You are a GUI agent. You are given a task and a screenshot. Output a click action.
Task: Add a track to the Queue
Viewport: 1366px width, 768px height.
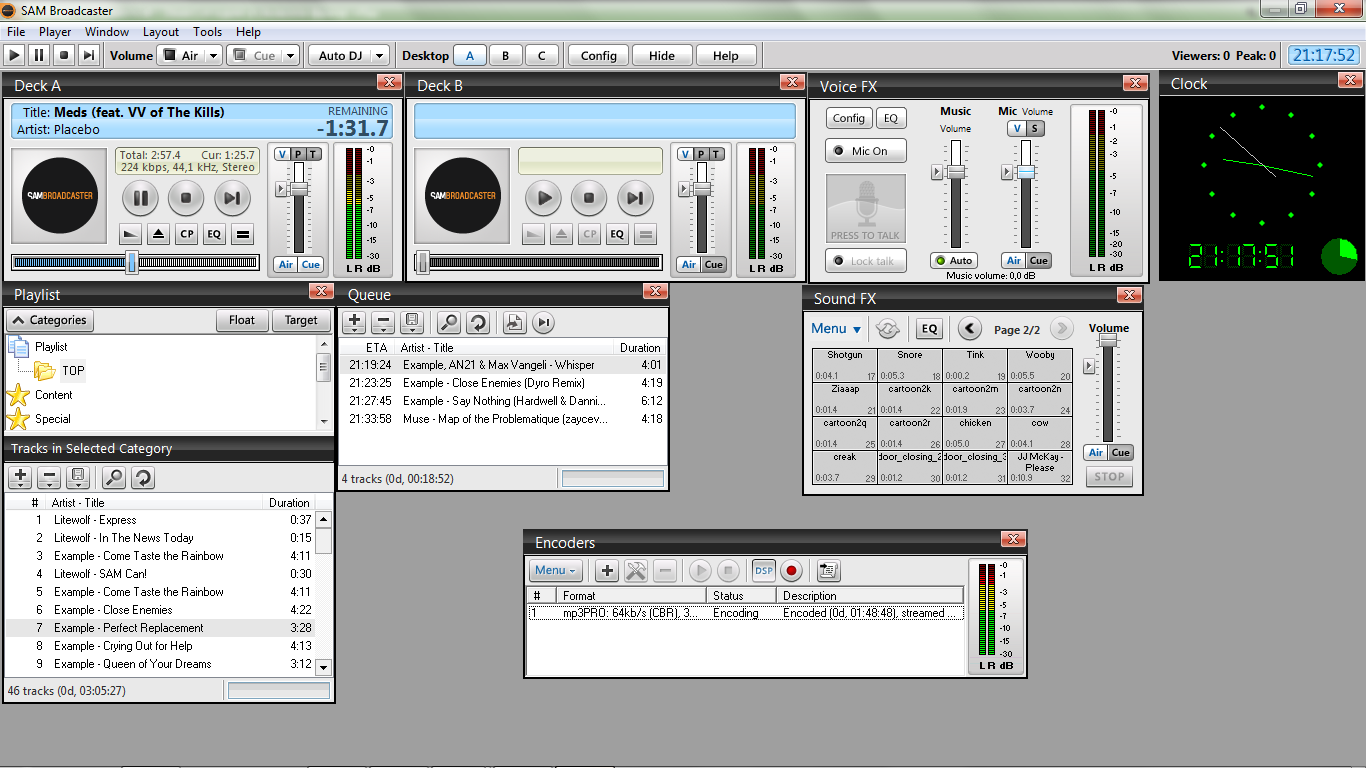tap(354, 323)
